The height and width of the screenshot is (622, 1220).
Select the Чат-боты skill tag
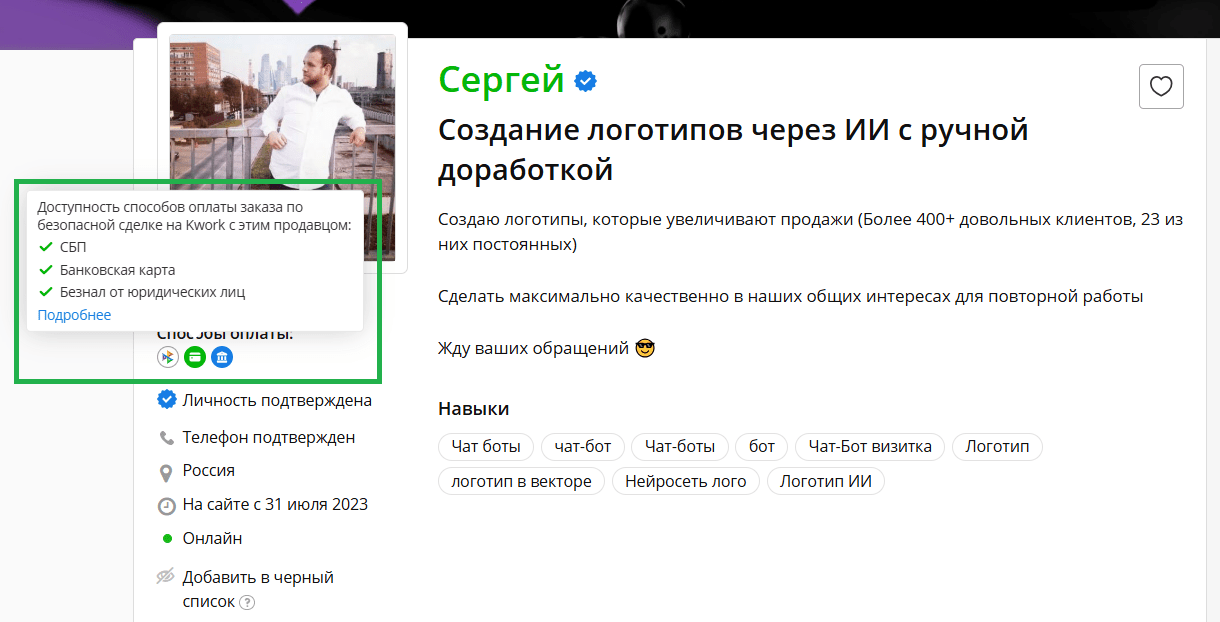click(x=680, y=447)
